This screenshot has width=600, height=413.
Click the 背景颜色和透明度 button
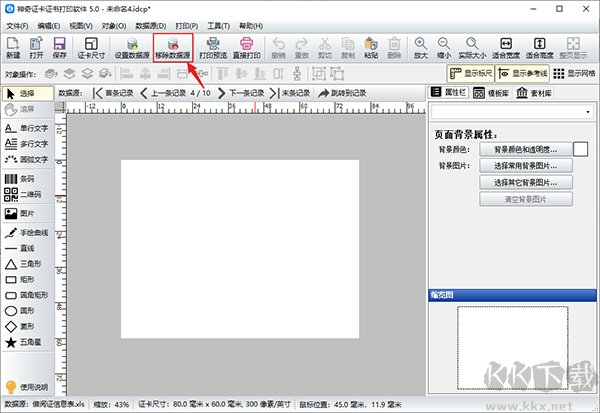click(526, 149)
